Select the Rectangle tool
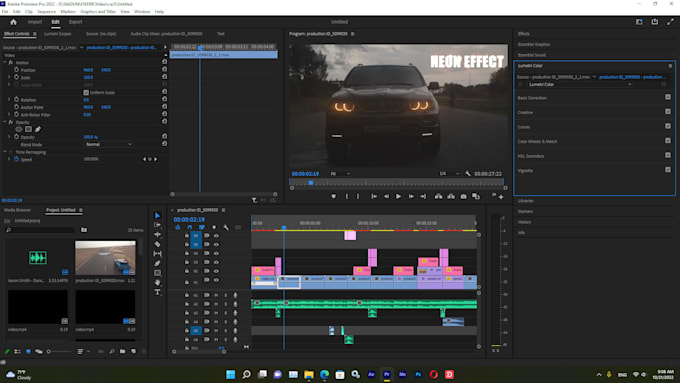Screen dimensions: 680x383 [x=157, y=273]
